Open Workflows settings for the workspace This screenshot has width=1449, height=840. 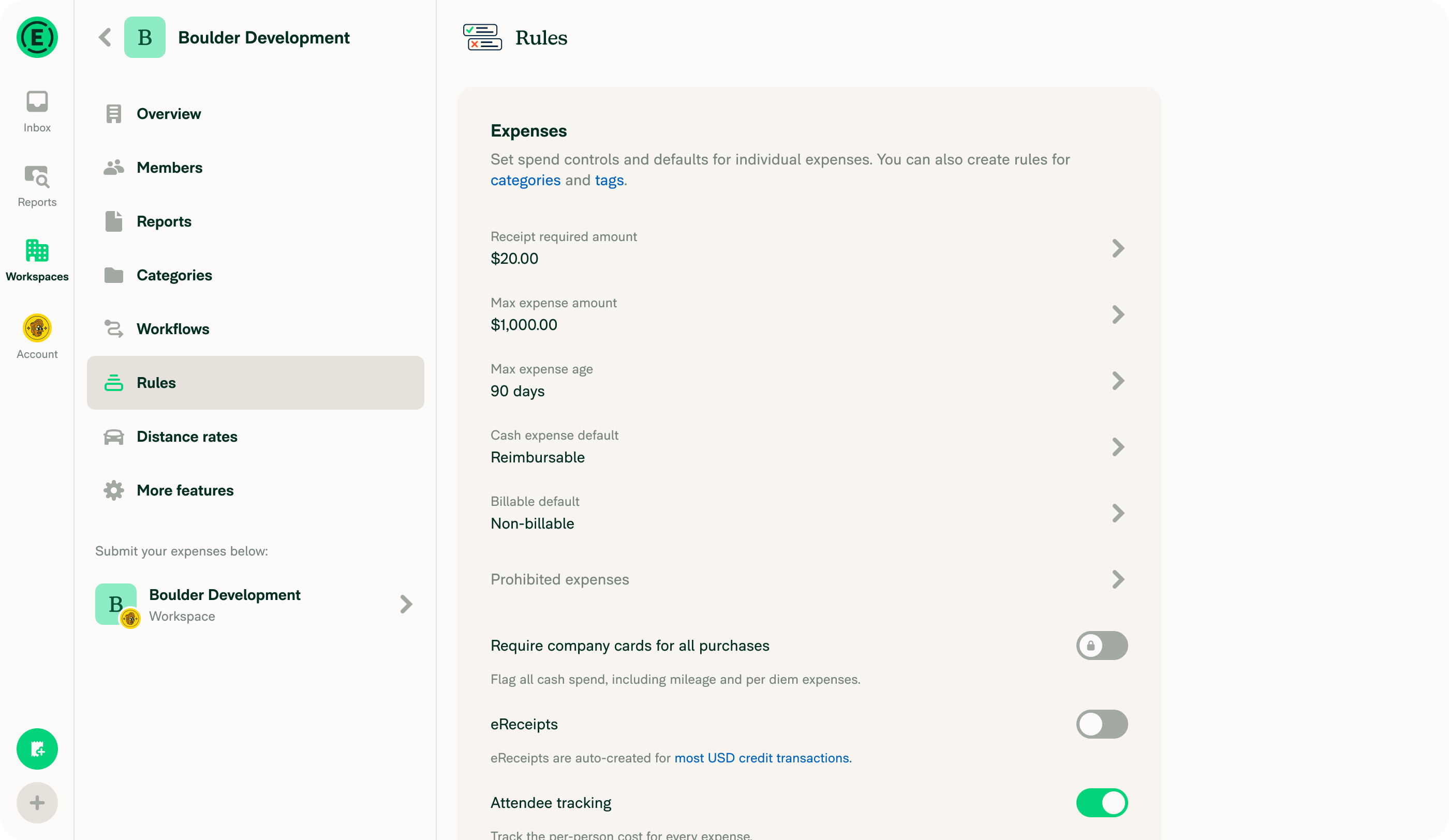[x=172, y=328]
